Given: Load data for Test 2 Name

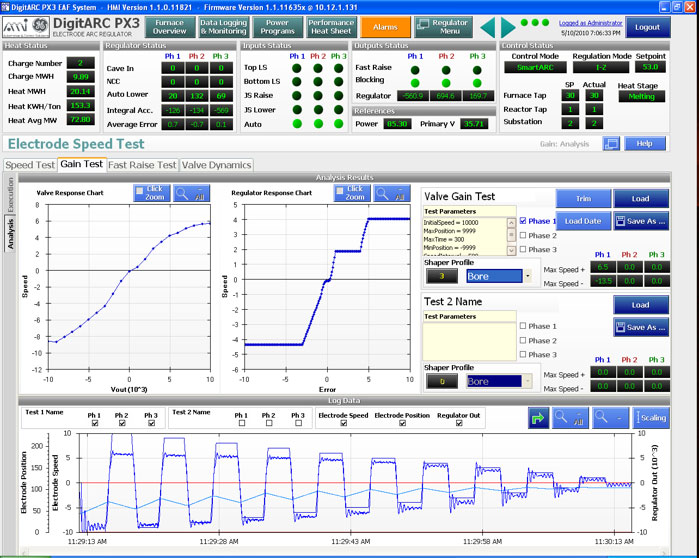Looking at the screenshot, I should pos(641,305).
